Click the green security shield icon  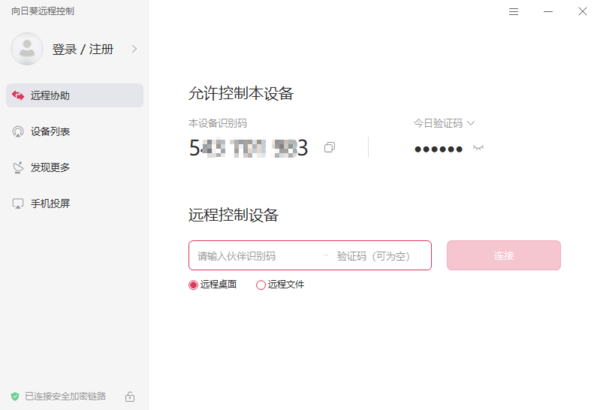point(15,396)
